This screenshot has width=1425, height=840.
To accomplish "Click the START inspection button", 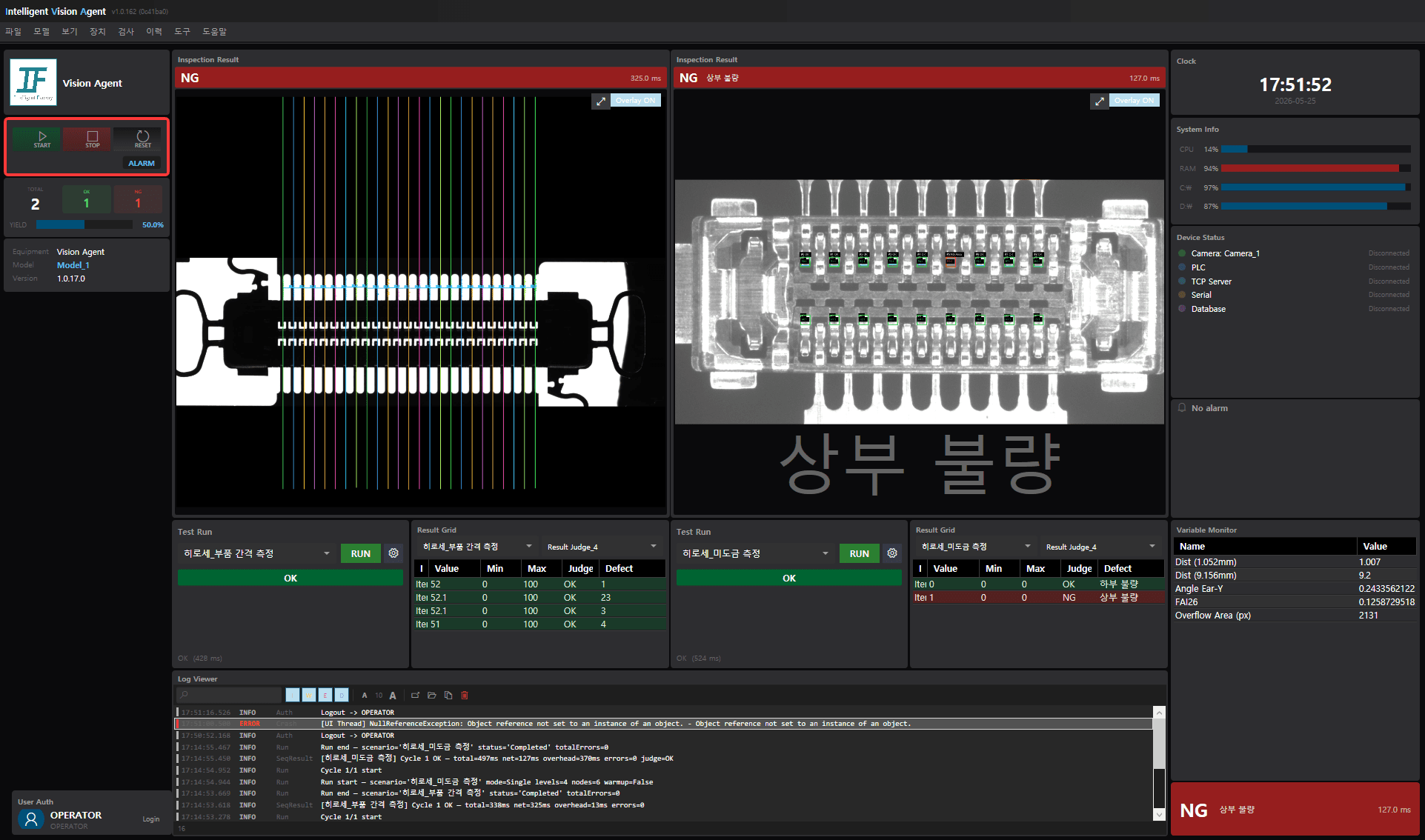I will pyautogui.click(x=42, y=139).
